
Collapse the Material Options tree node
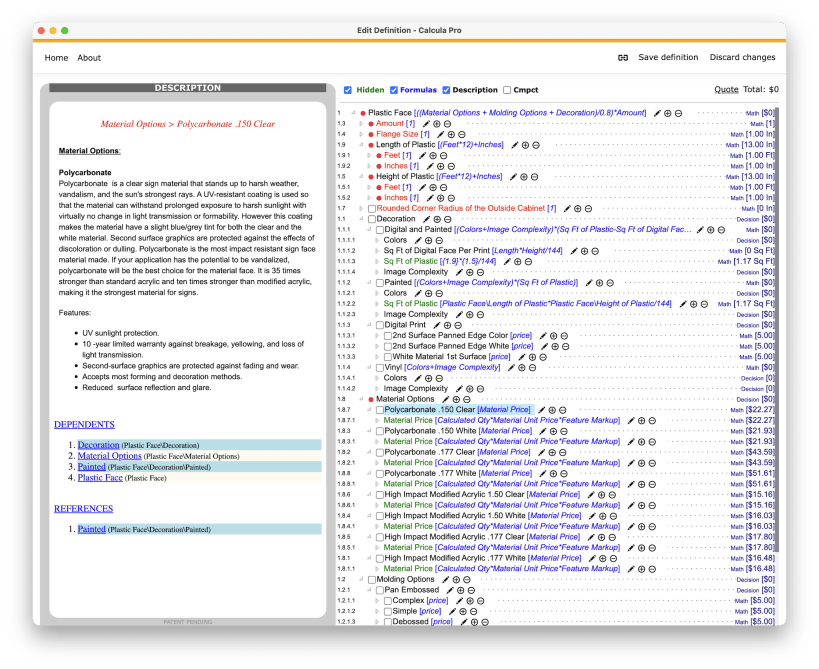point(361,400)
